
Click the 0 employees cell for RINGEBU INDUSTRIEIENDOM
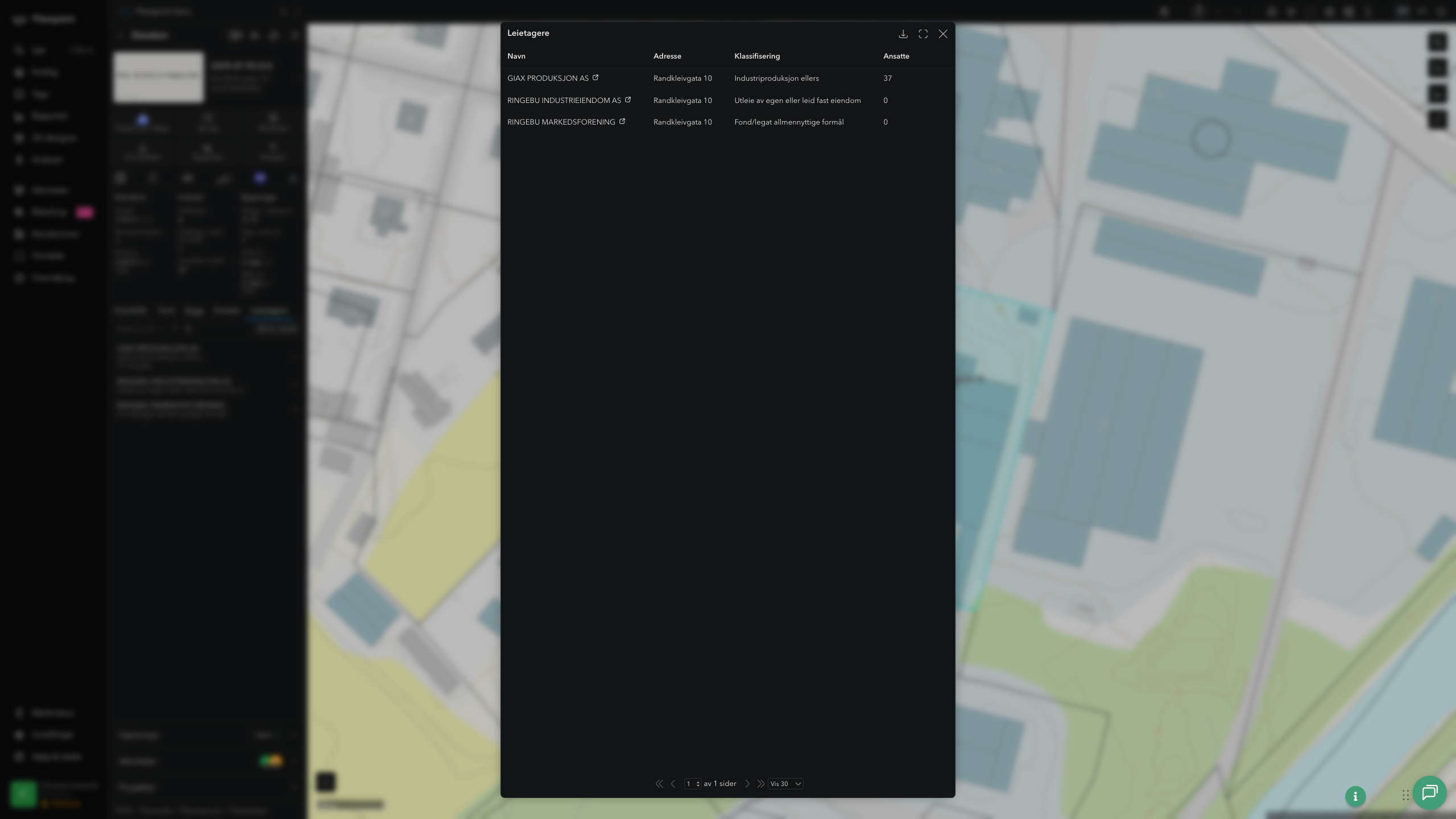tap(886, 101)
